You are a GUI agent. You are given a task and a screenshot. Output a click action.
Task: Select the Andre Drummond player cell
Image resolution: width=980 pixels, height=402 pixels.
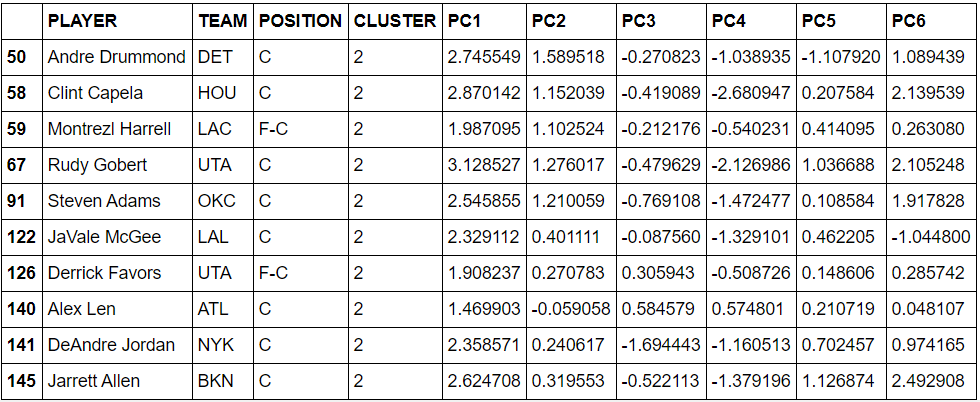coord(118,57)
